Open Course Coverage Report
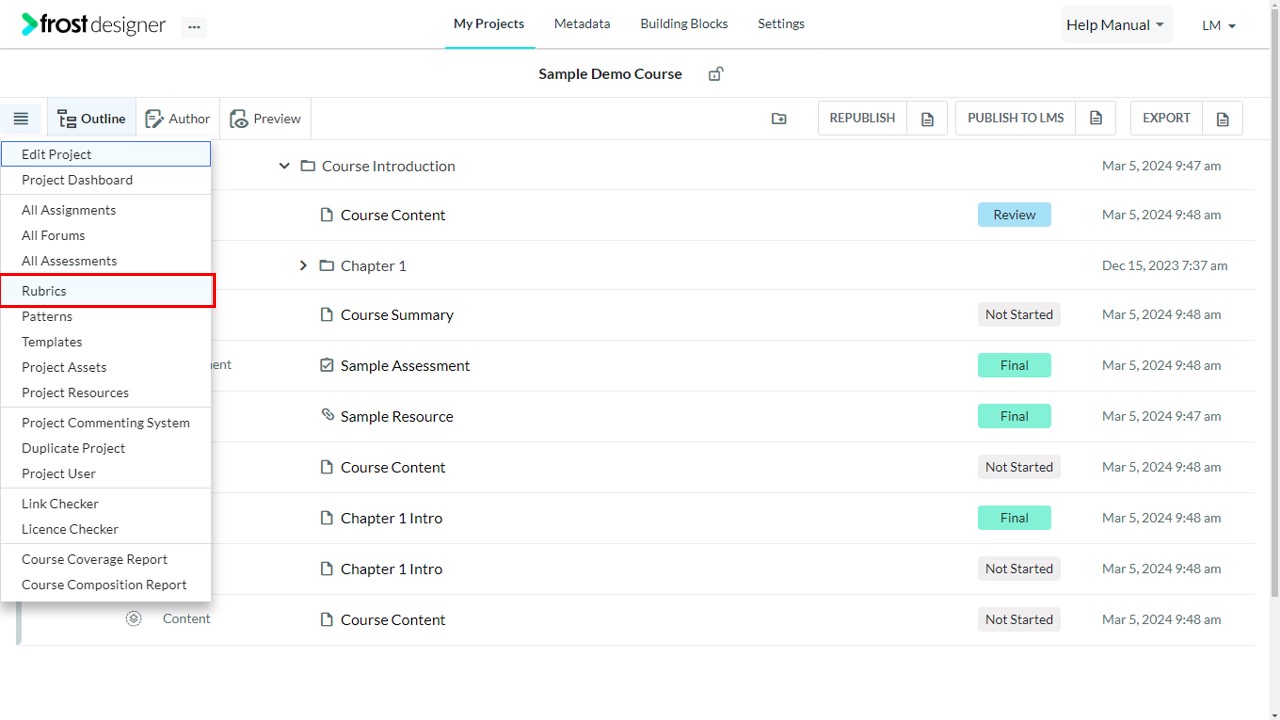This screenshot has height=720, width=1280. pos(106,560)
